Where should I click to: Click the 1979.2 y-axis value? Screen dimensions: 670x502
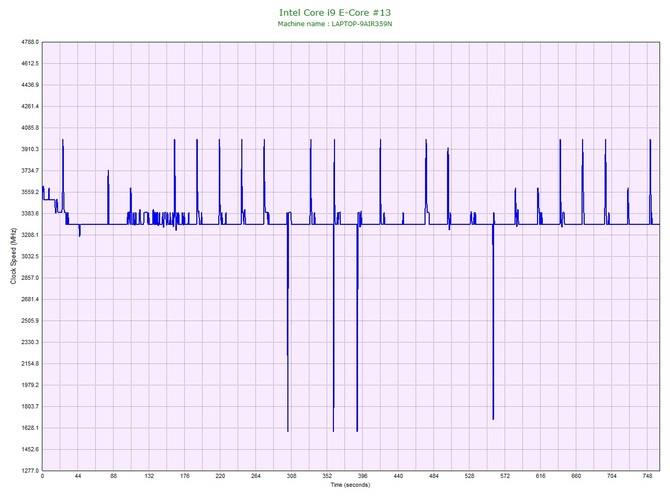click(30, 385)
